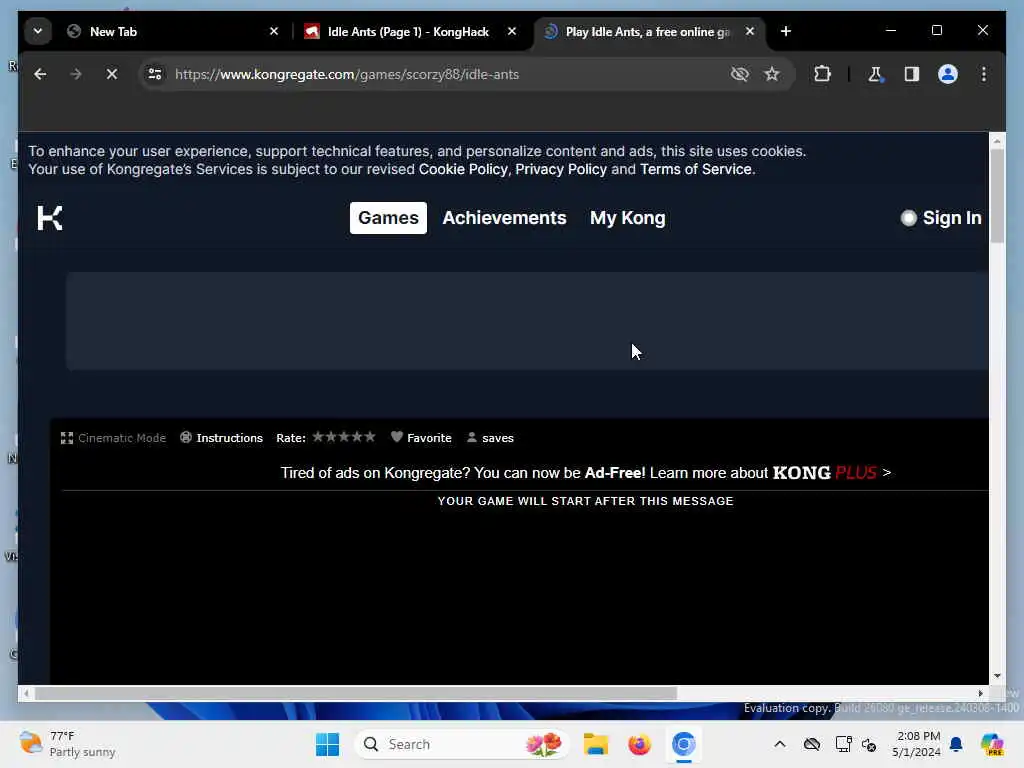Close the New Tab tab
The image size is (1024, 768).
[274, 31]
